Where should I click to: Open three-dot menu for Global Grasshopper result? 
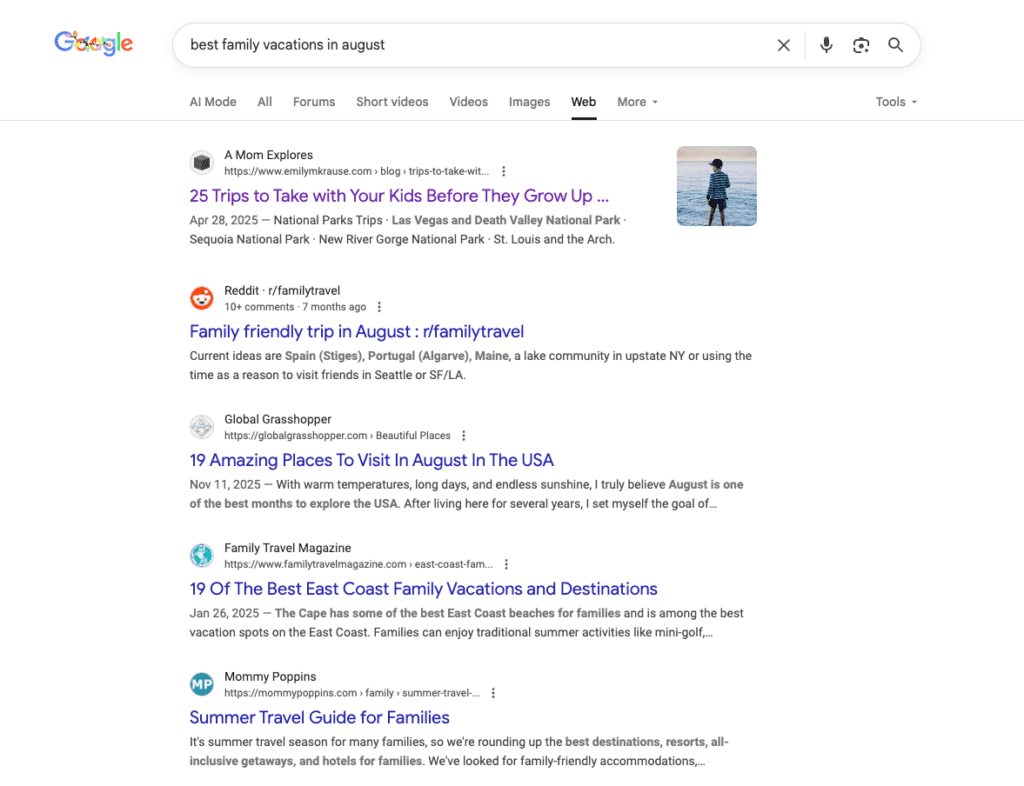[464, 436]
